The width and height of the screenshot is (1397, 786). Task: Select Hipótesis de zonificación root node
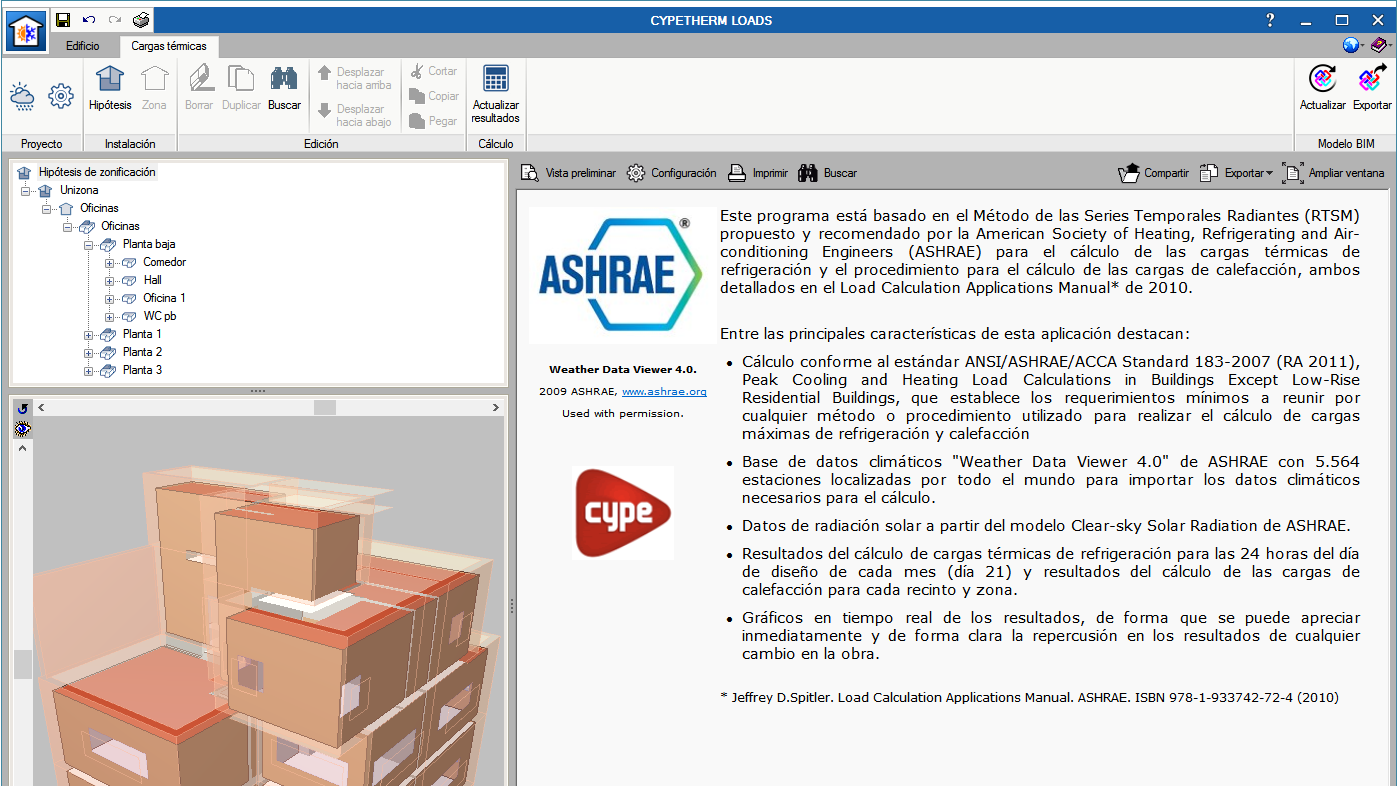[x=97, y=172]
